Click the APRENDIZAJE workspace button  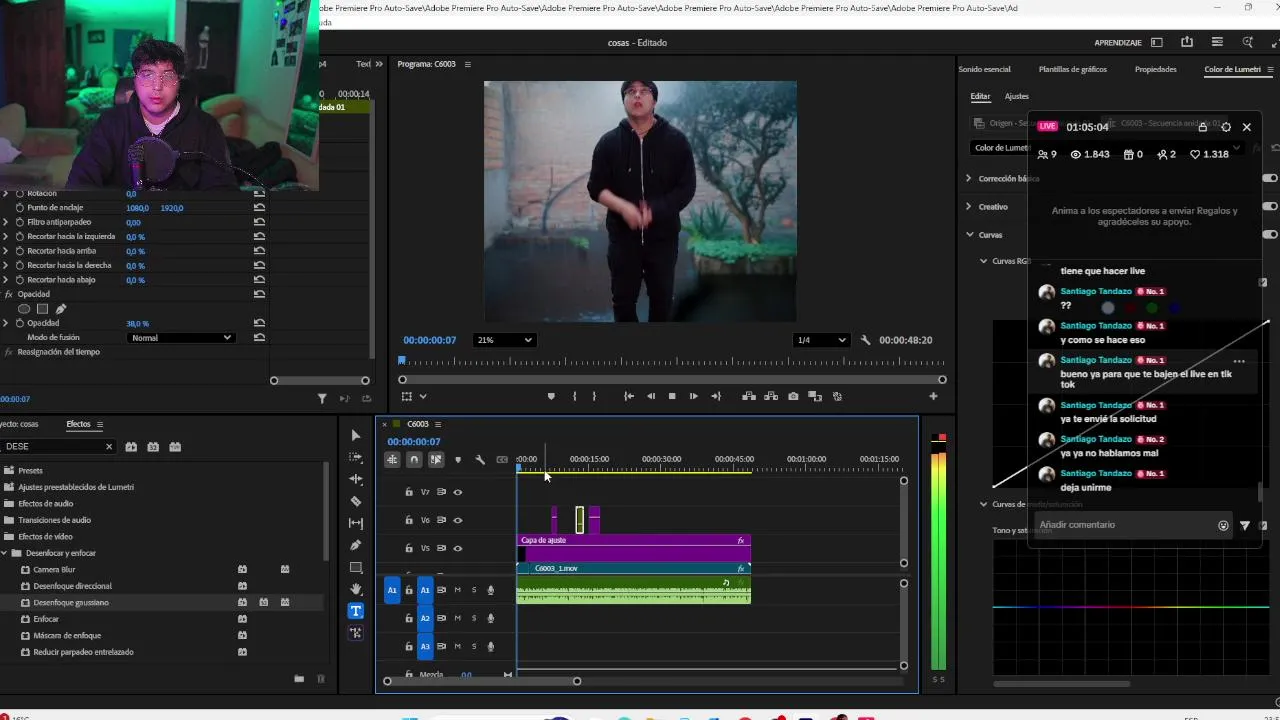[1118, 43]
